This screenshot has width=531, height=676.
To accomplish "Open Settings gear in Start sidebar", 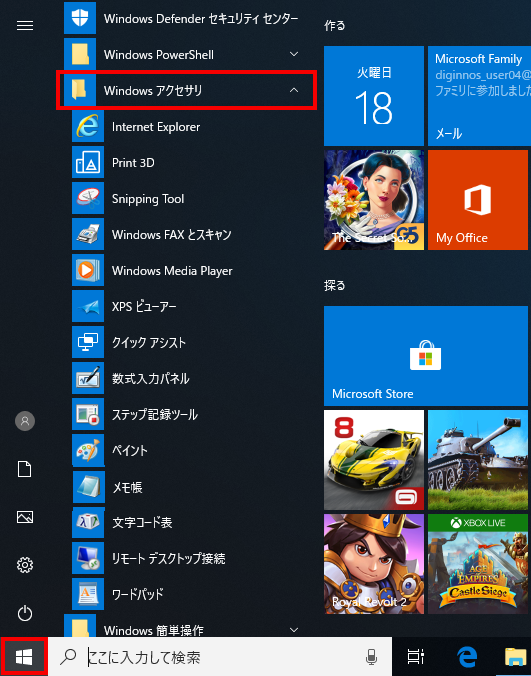I will click(25, 565).
